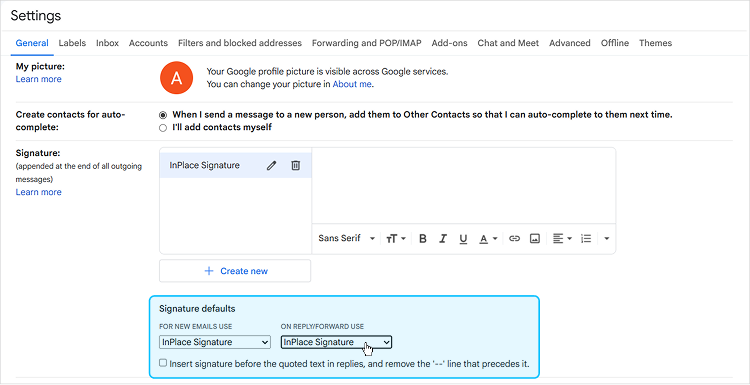Toggle underline formatting in signature editor
The height and width of the screenshot is (385, 750).
coord(463,238)
